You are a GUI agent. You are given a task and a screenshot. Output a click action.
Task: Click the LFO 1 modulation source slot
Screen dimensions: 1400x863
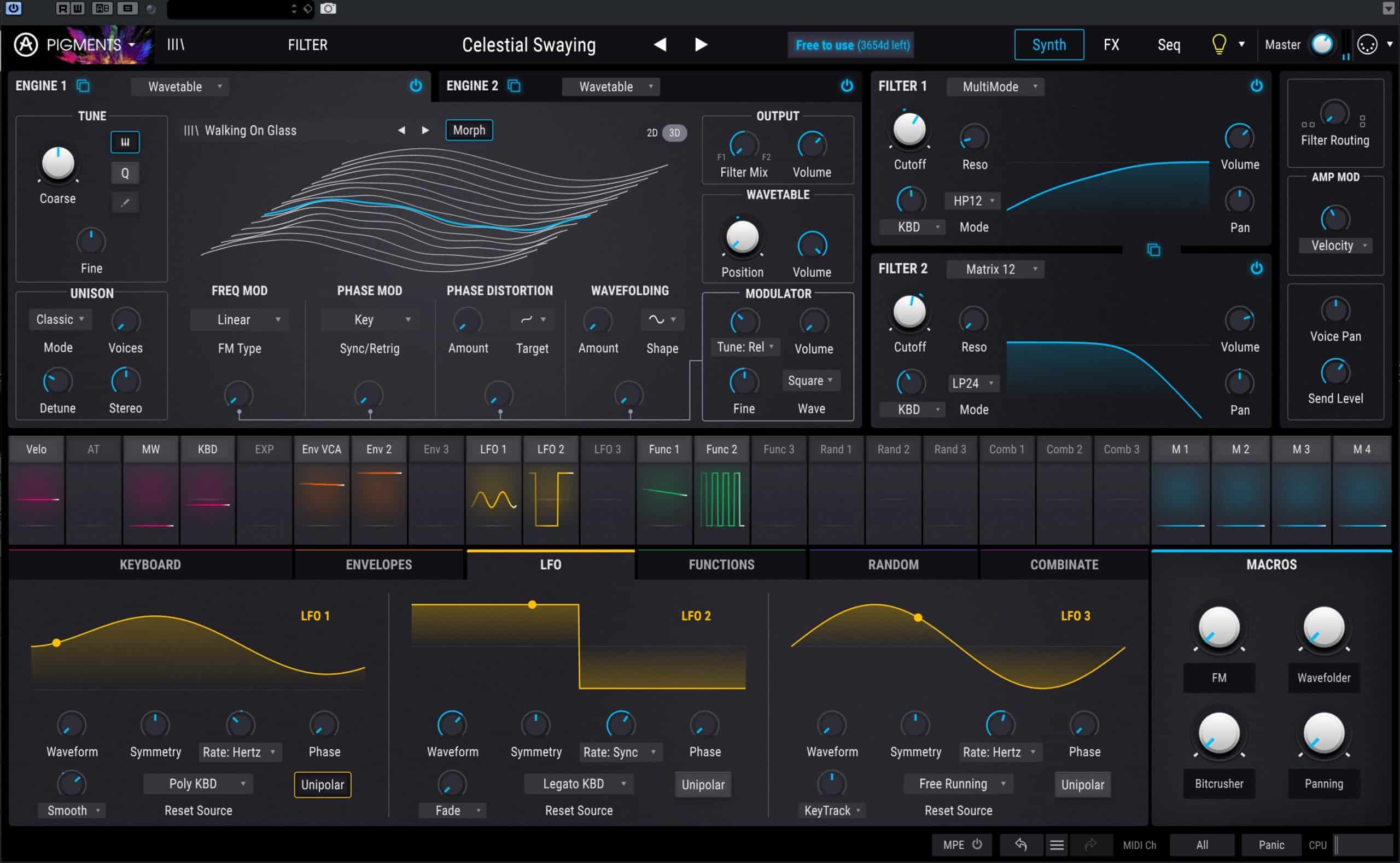[x=493, y=489]
